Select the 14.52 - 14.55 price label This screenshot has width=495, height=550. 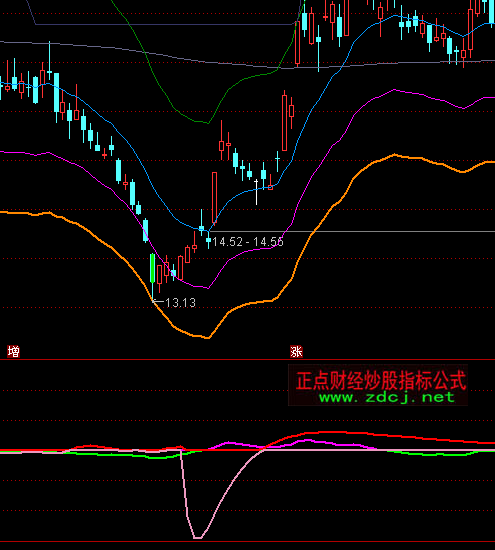248,242
